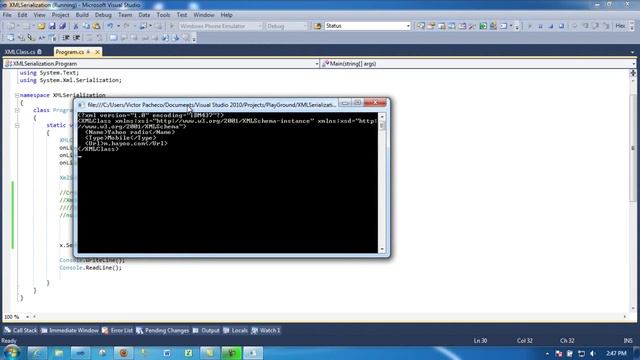This screenshot has height=360, width=640.
Task: Select the Program.cs document tab
Action: 70,52
